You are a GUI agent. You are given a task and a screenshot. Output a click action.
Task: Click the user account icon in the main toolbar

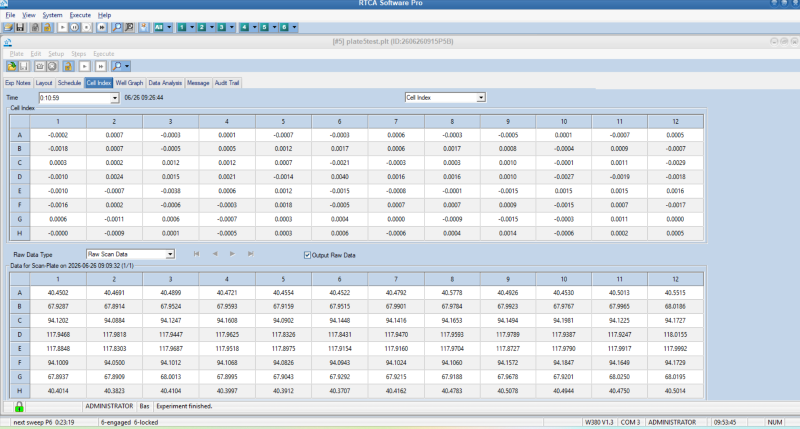coord(144,28)
